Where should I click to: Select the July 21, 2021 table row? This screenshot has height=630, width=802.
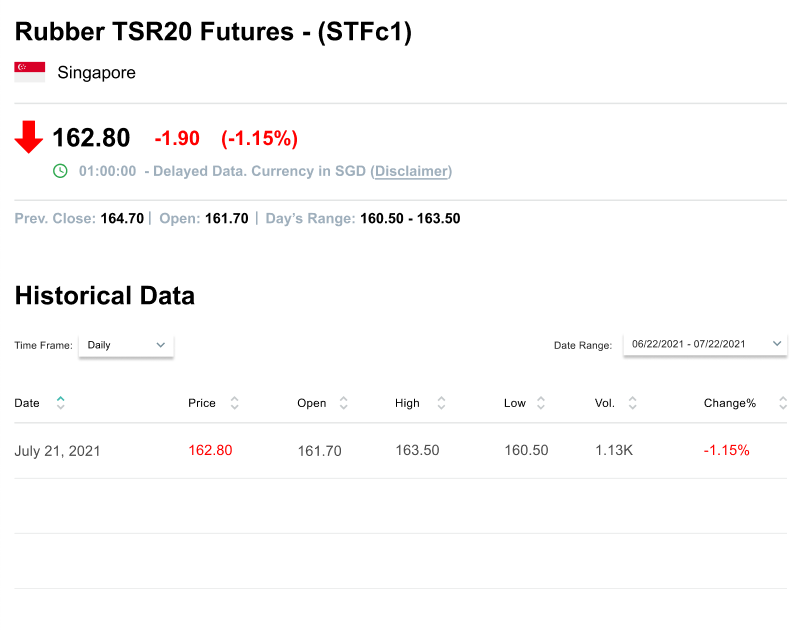pos(400,451)
